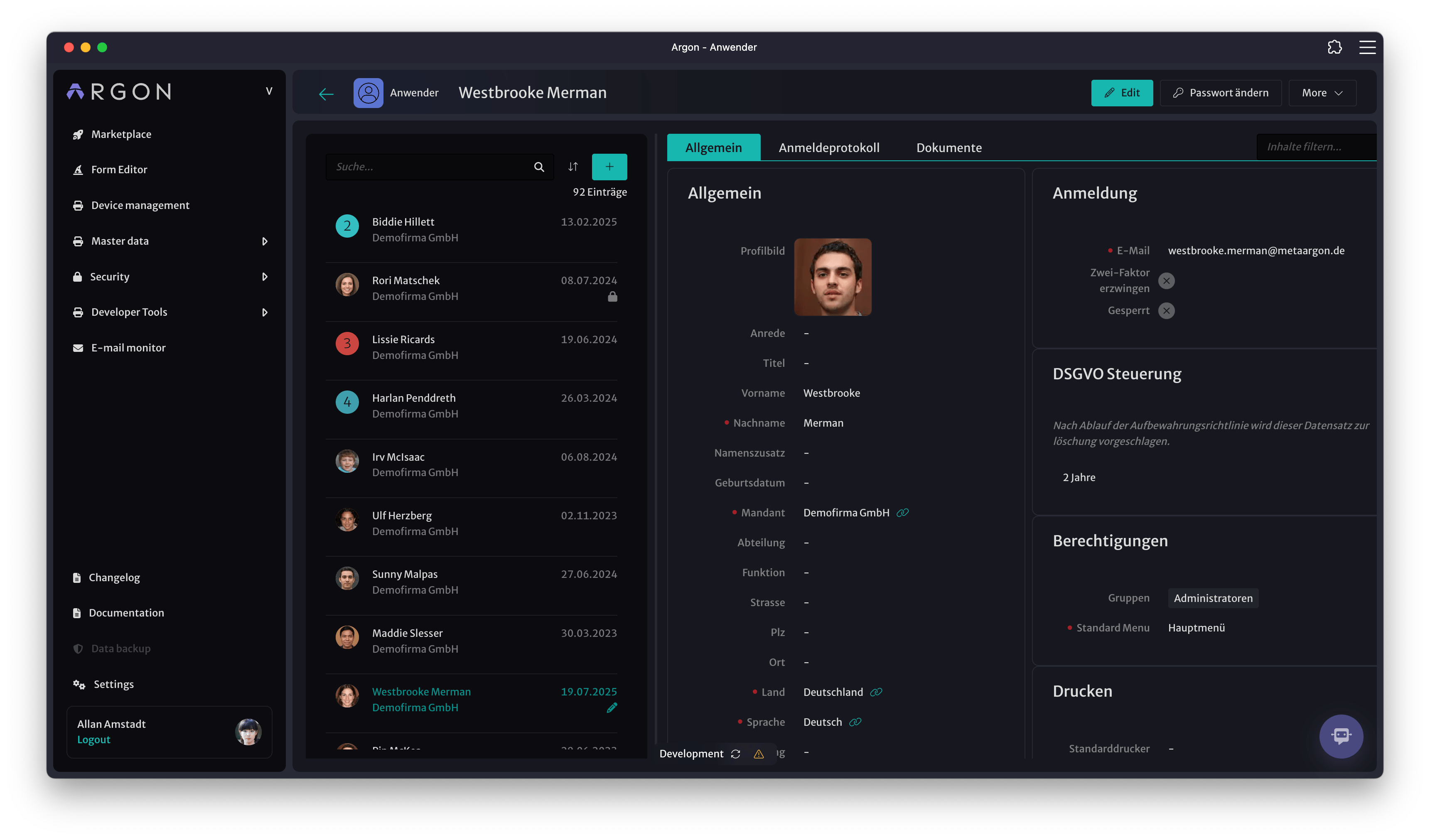Open the Land Deutschland link icon

(x=876, y=693)
